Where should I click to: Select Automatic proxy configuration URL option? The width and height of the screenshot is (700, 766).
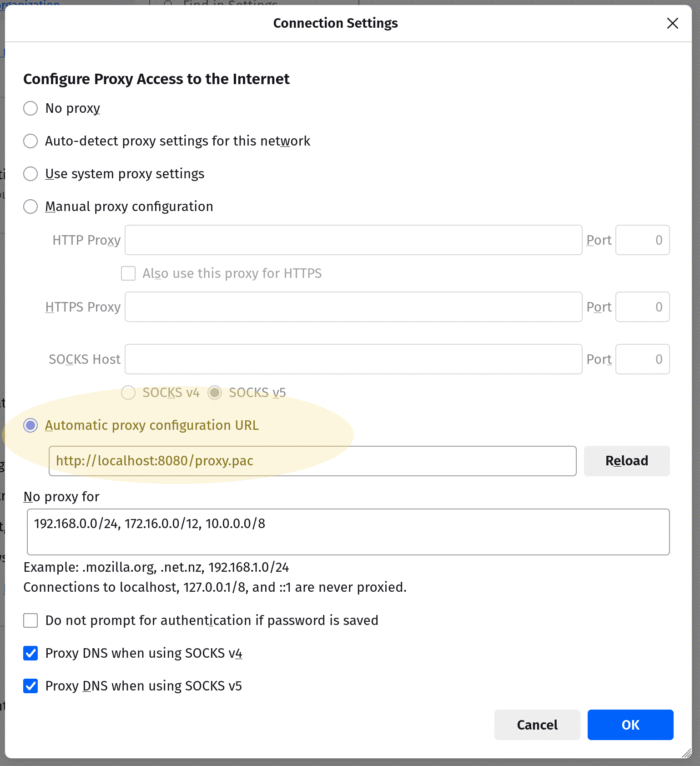click(x=31, y=425)
